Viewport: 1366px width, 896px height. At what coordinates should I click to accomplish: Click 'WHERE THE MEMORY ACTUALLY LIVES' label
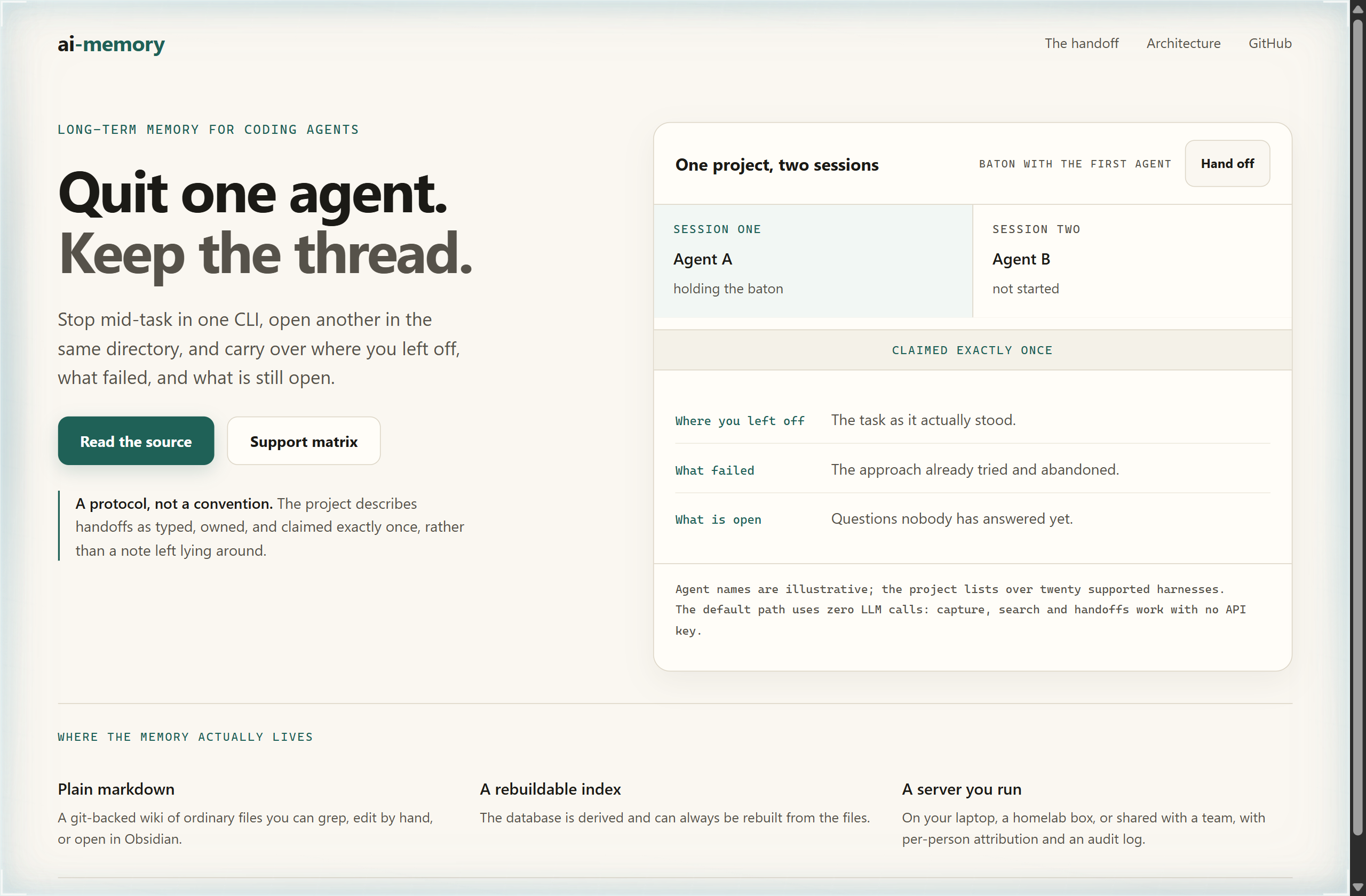click(x=185, y=737)
